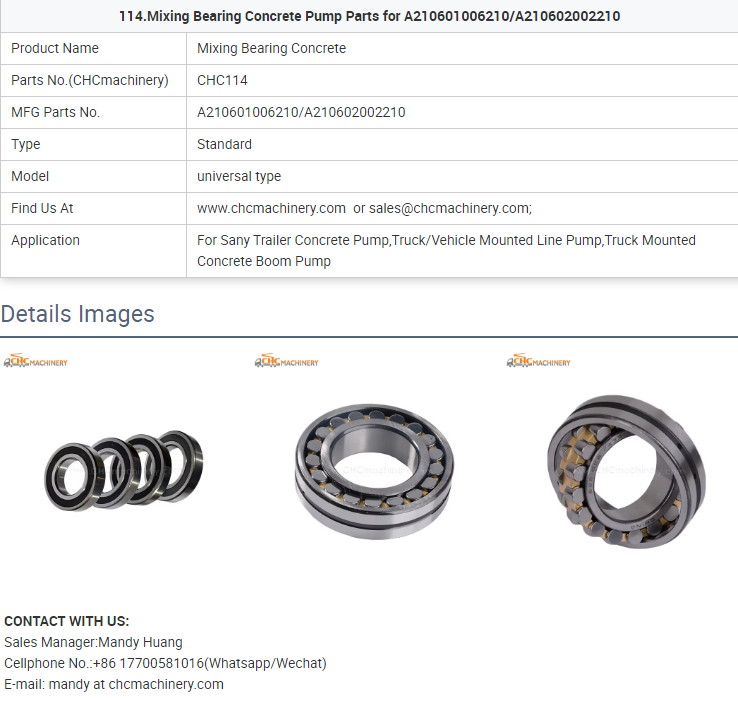Click the CONTACT WITH US heading
Viewport: 738px width, 702px height.
[x=66, y=621]
